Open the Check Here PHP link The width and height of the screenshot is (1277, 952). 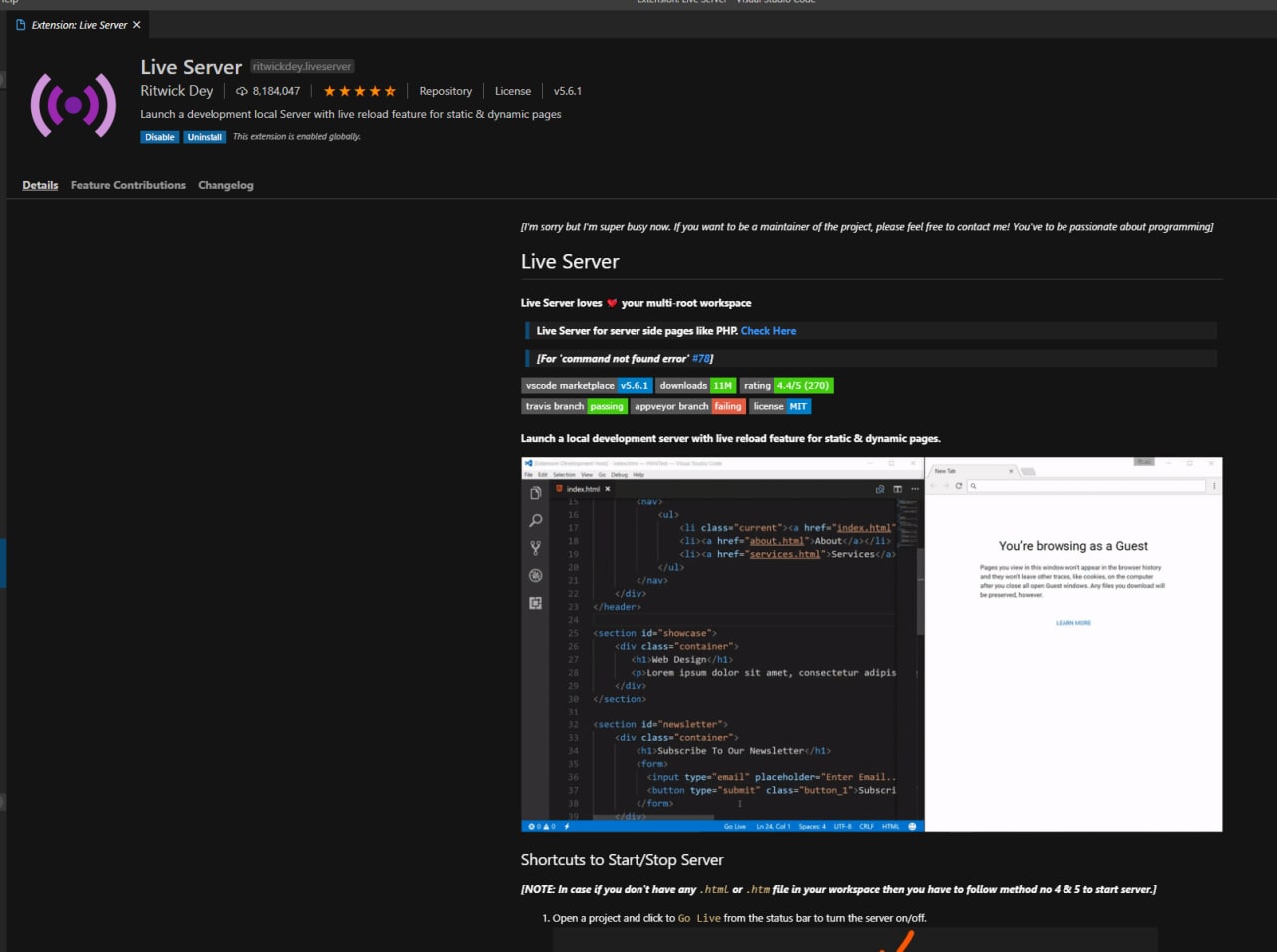[x=768, y=331]
